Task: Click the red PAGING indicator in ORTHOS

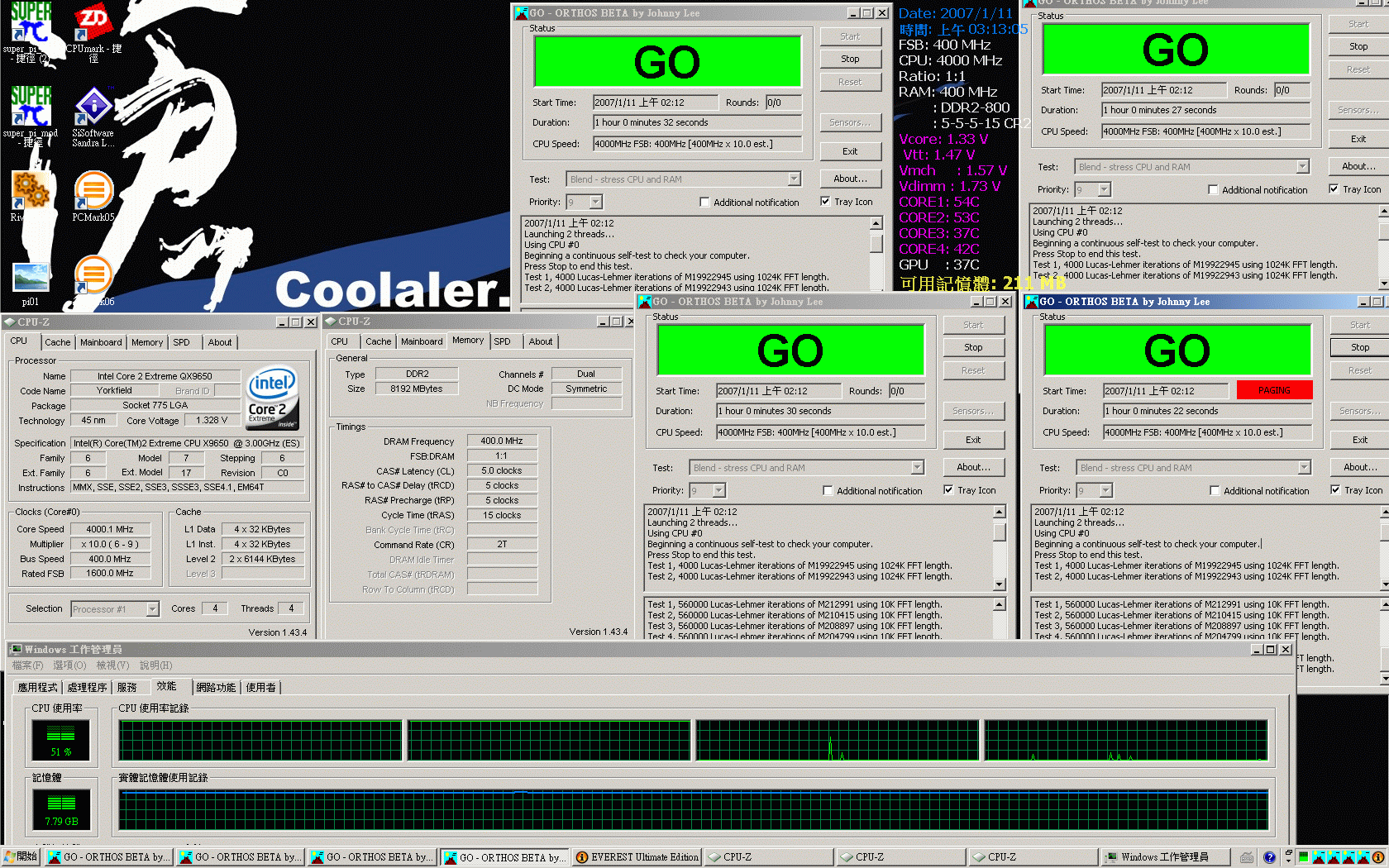Action: [1274, 390]
